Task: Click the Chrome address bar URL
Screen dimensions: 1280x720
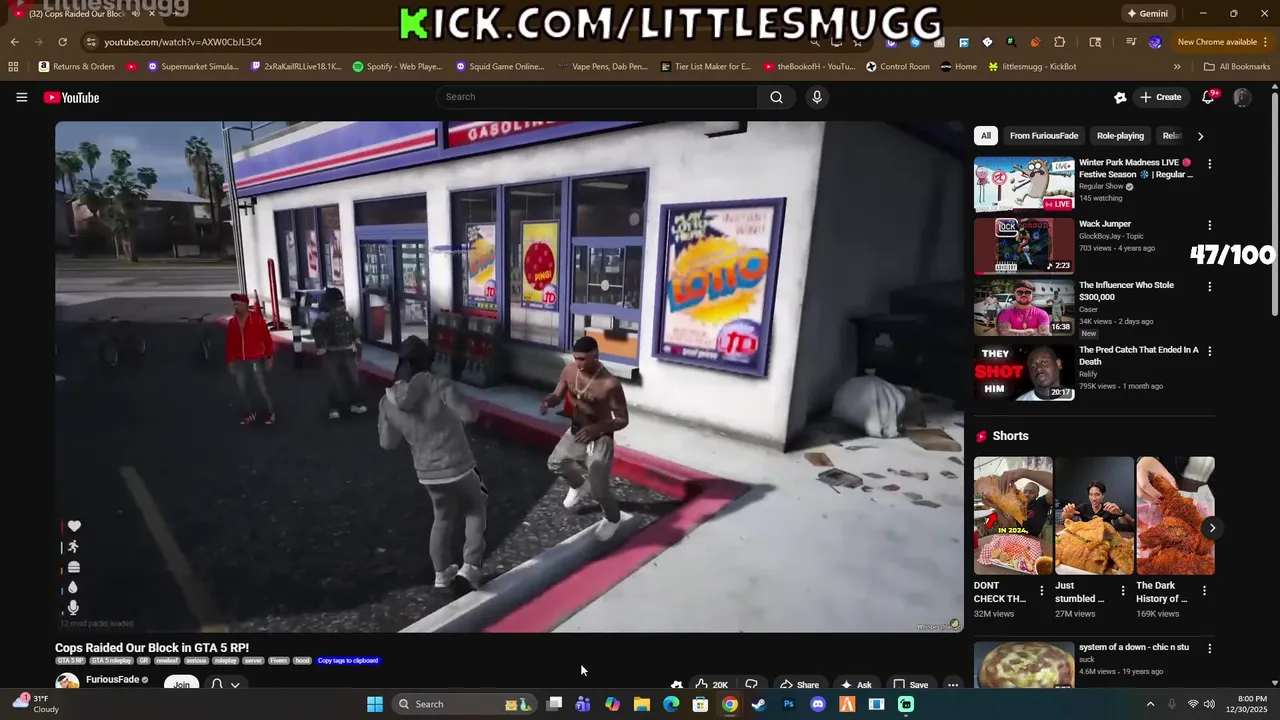Action: coord(183,42)
